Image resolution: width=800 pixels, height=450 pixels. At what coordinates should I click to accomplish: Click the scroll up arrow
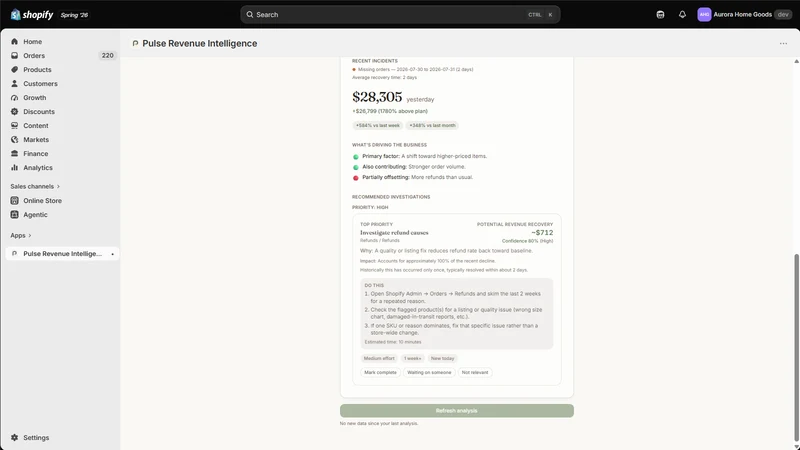point(796,61)
